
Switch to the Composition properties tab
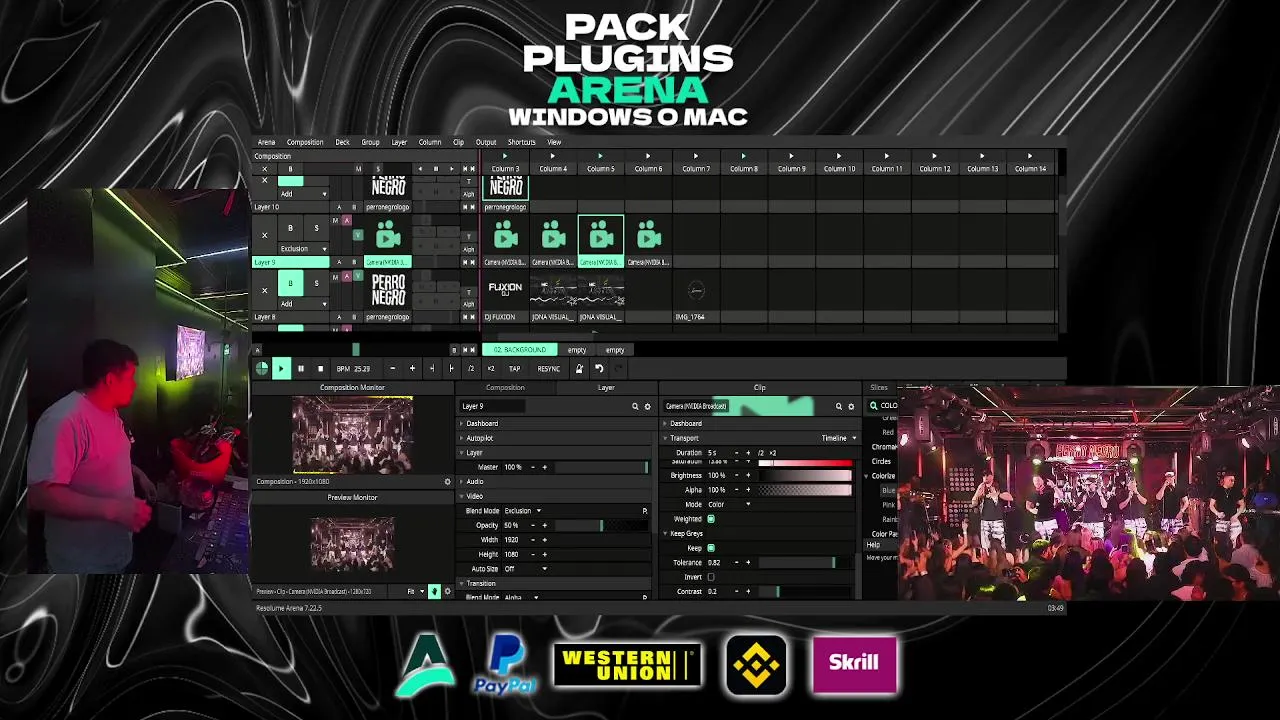pos(505,388)
